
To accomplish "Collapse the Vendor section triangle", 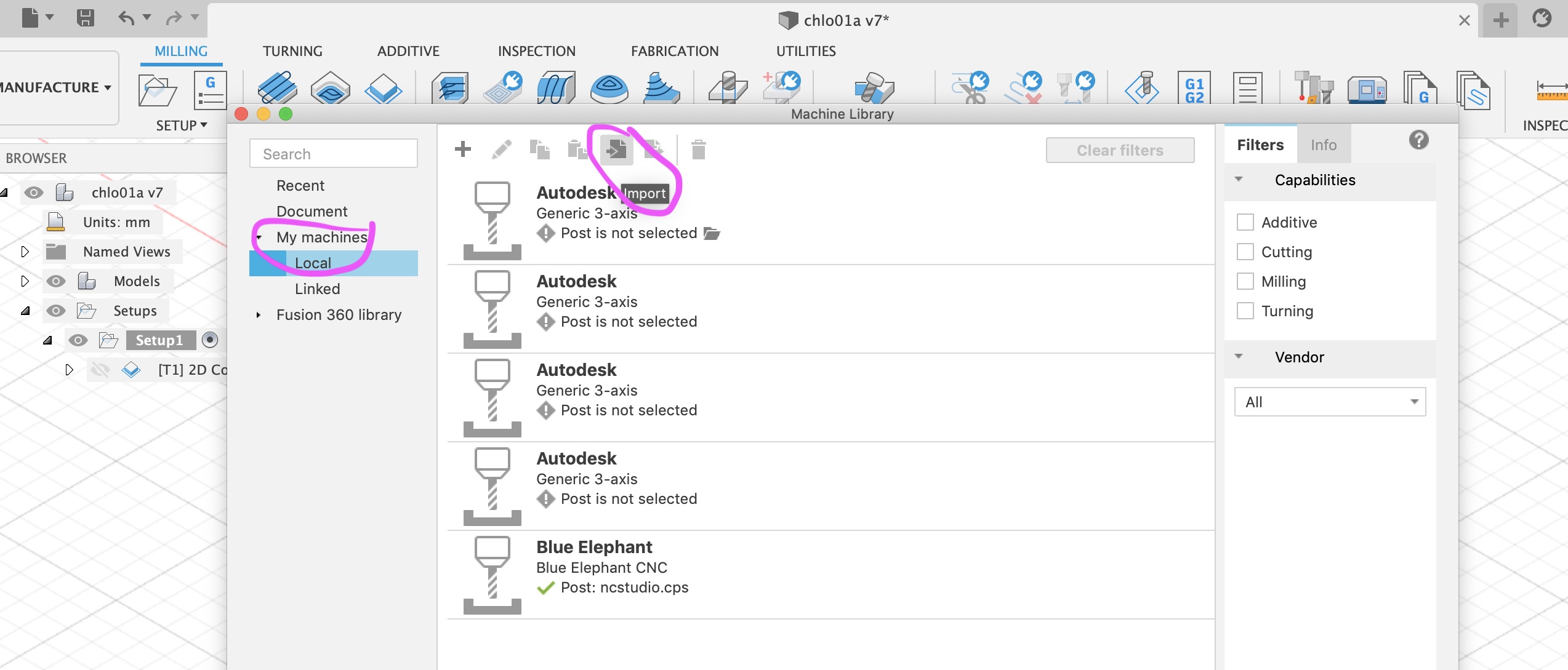I will 1239,357.
